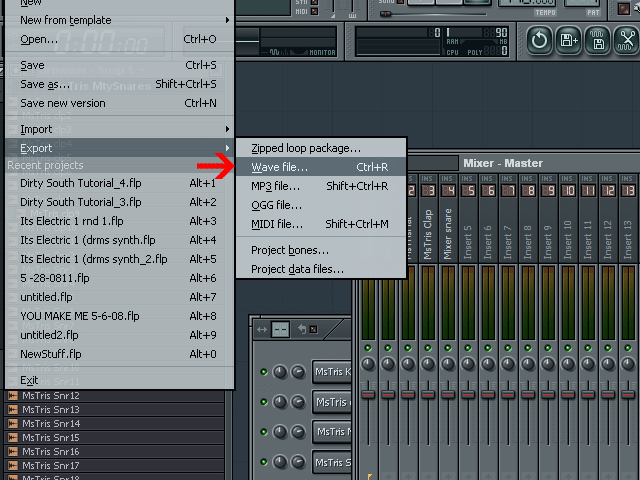This screenshot has width=640, height=480.
Task: Select MsTris Snr14 in the browser list
Action: (x=51, y=424)
